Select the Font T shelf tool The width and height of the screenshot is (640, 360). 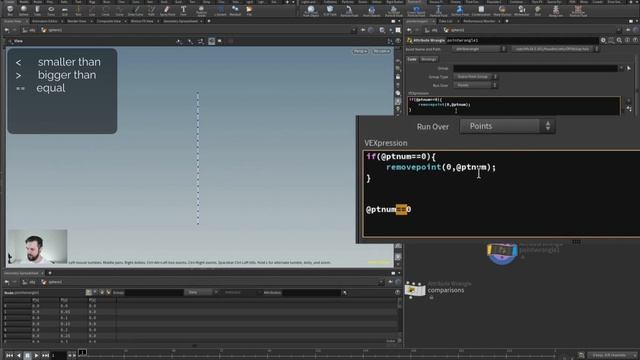[x=183, y=10]
